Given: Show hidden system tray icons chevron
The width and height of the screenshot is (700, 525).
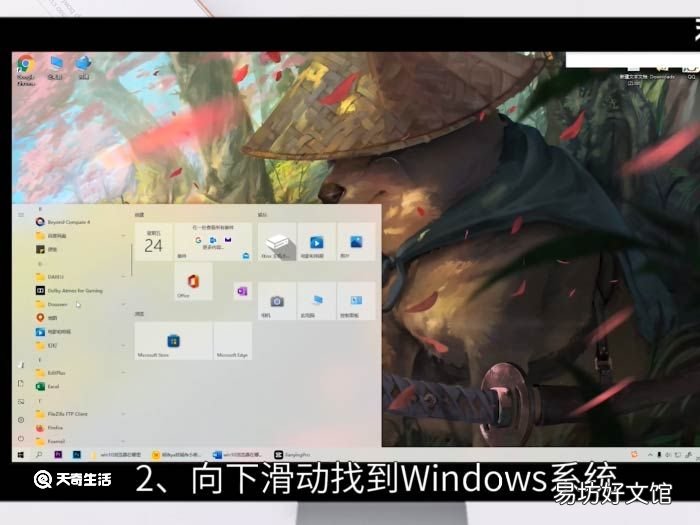Looking at the screenshot, I should [650, 455].
